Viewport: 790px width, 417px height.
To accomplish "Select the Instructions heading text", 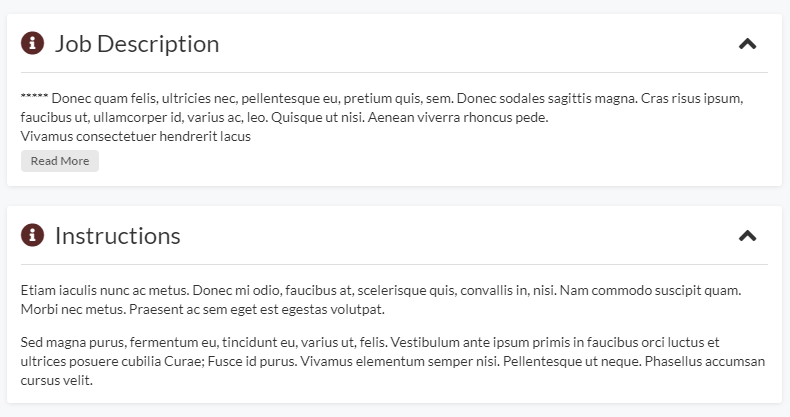I will (x=117, y=236).
